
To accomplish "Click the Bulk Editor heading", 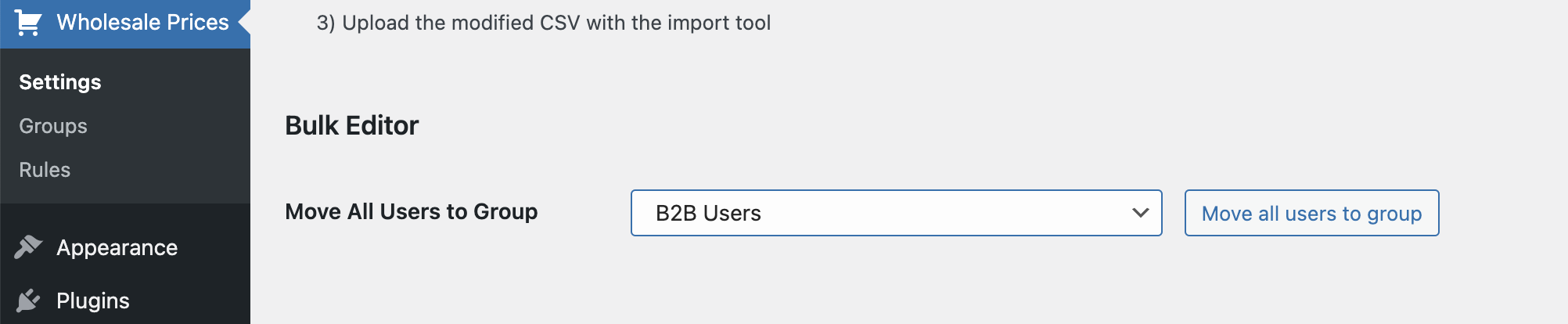I will pos(352,125).
